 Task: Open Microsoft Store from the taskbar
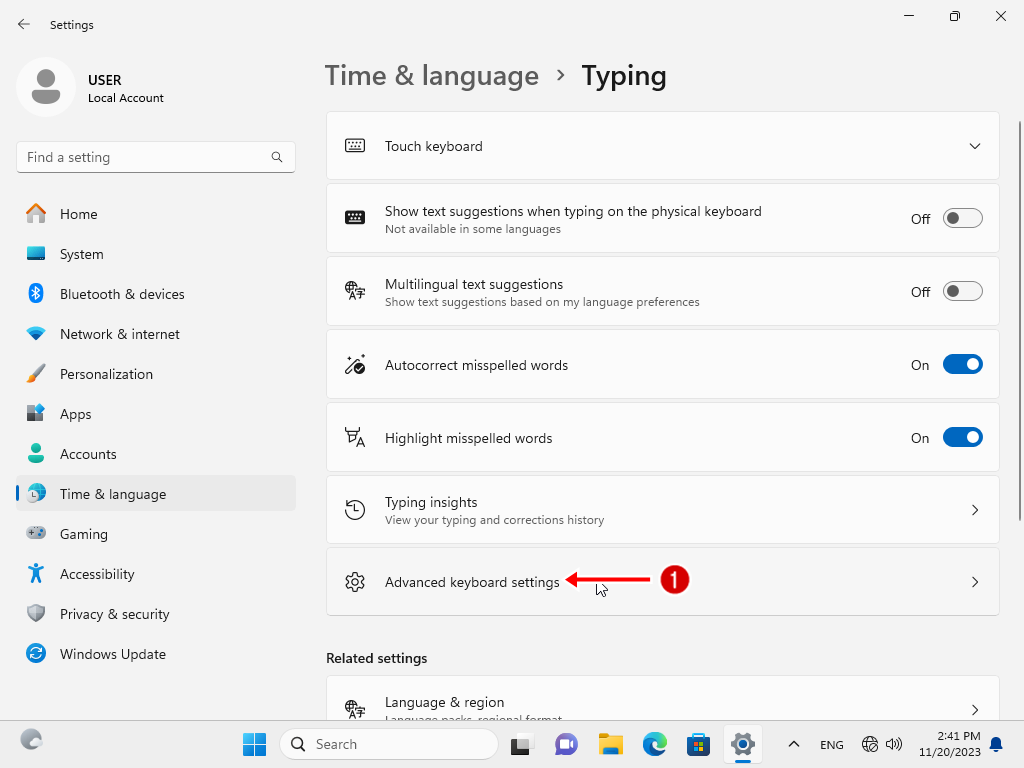pos(698,744)
